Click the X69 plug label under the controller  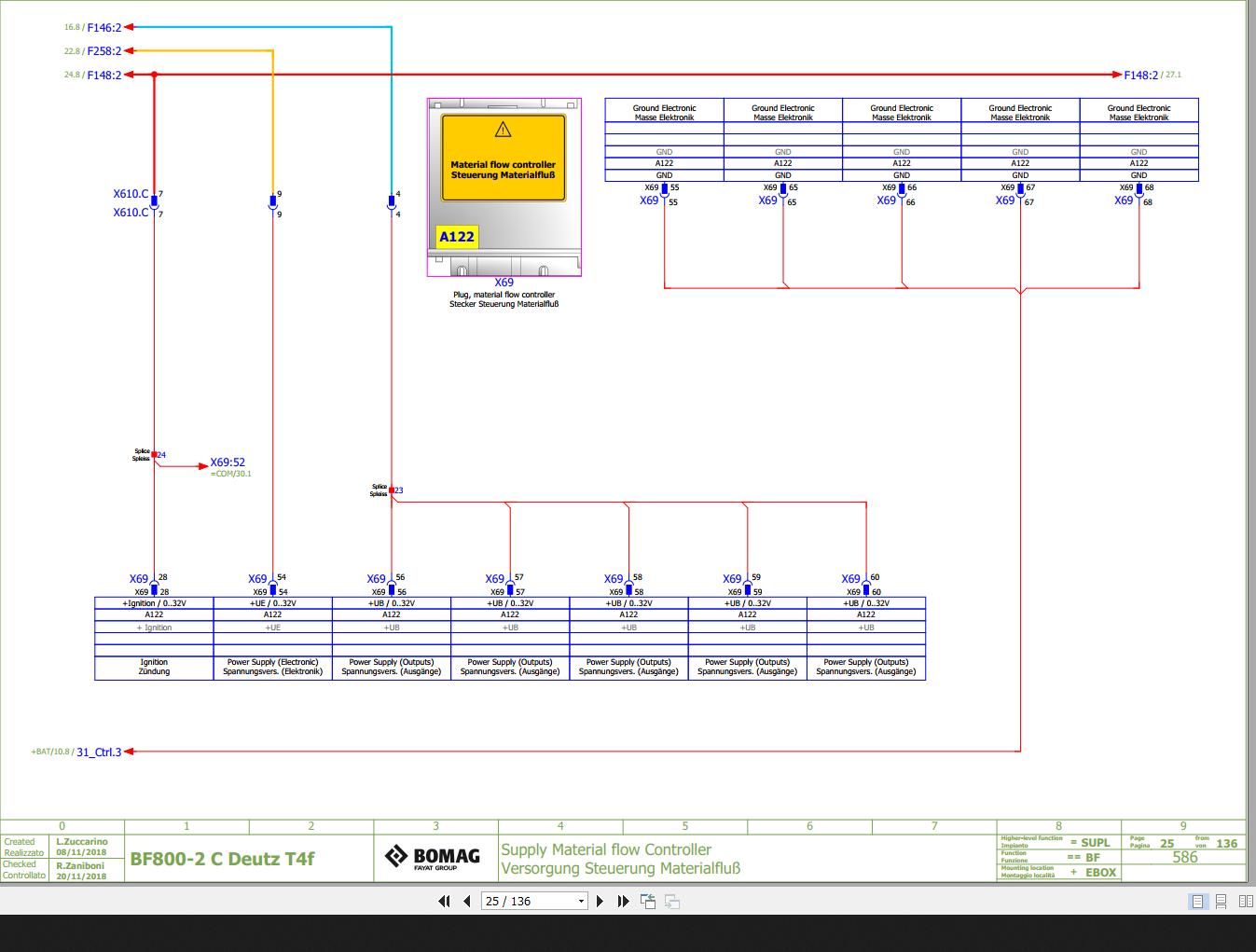(x=504, y=283)
